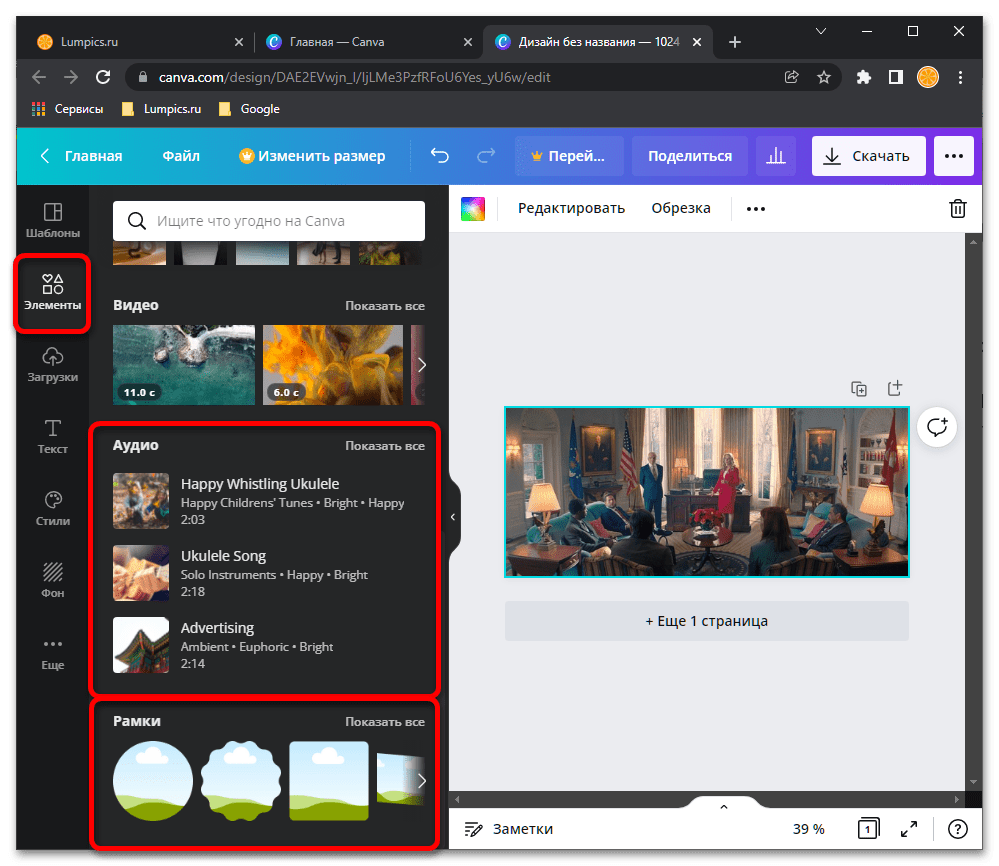Select the 6.0 с orange video thumbnail
This screenshot has height=866, width=999.
coord(333,364)
